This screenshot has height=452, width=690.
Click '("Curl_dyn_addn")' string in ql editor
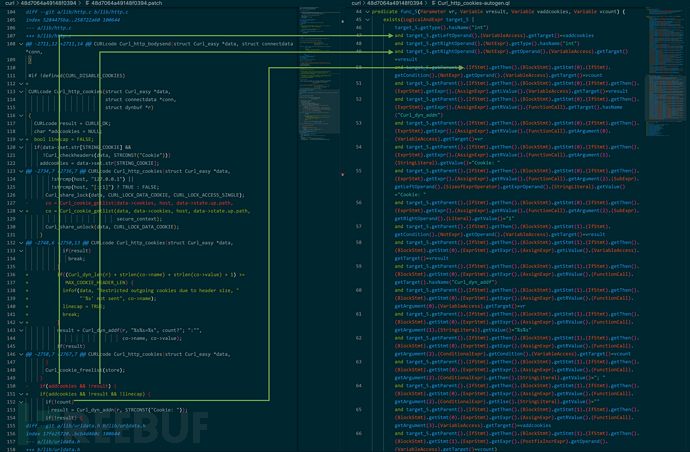pos(419,115)
